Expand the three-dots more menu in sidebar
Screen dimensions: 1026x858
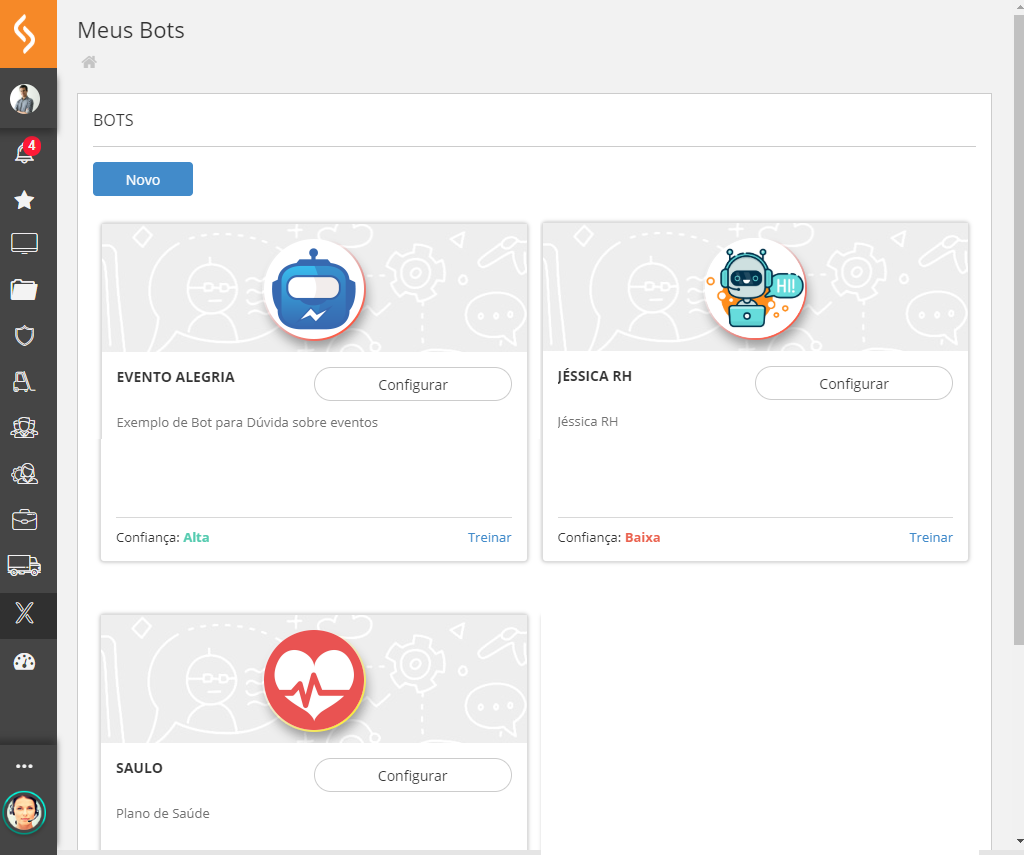tap(25, 766)
